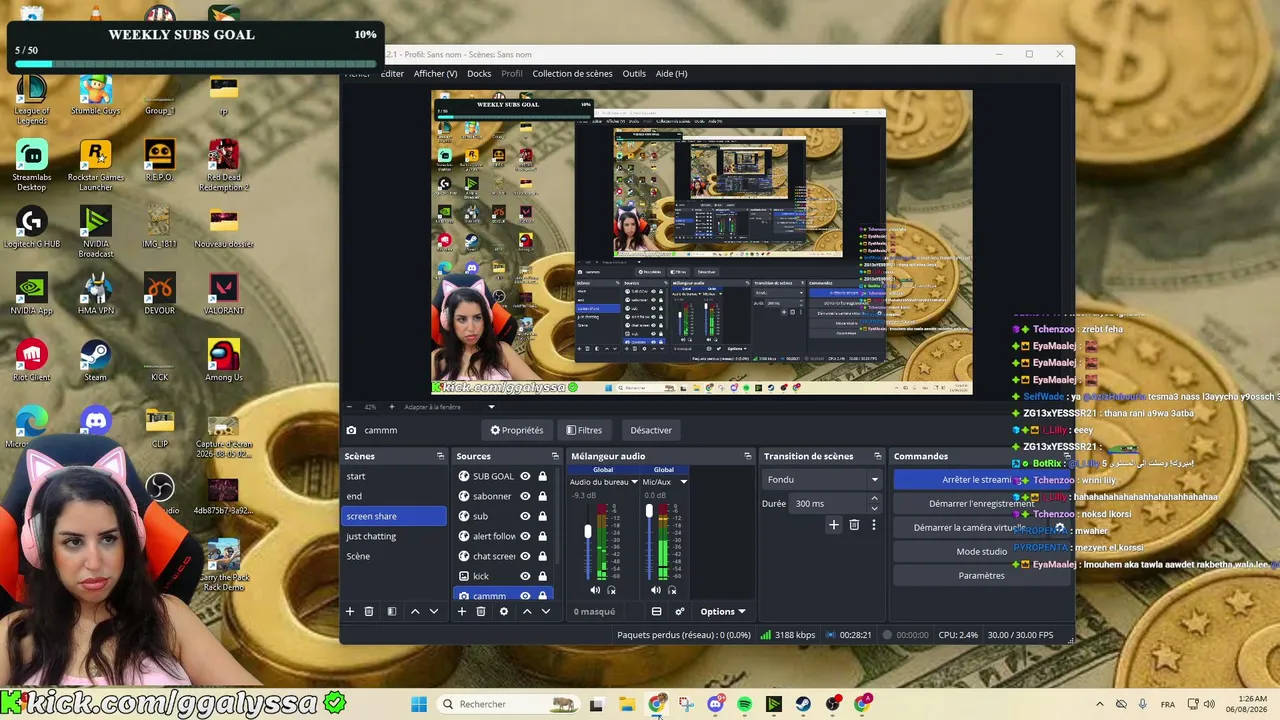Open source properties via the Sources gear icon
Image resolution: width=1280 pixels, height=720 pixels.
tap(504, 611)
